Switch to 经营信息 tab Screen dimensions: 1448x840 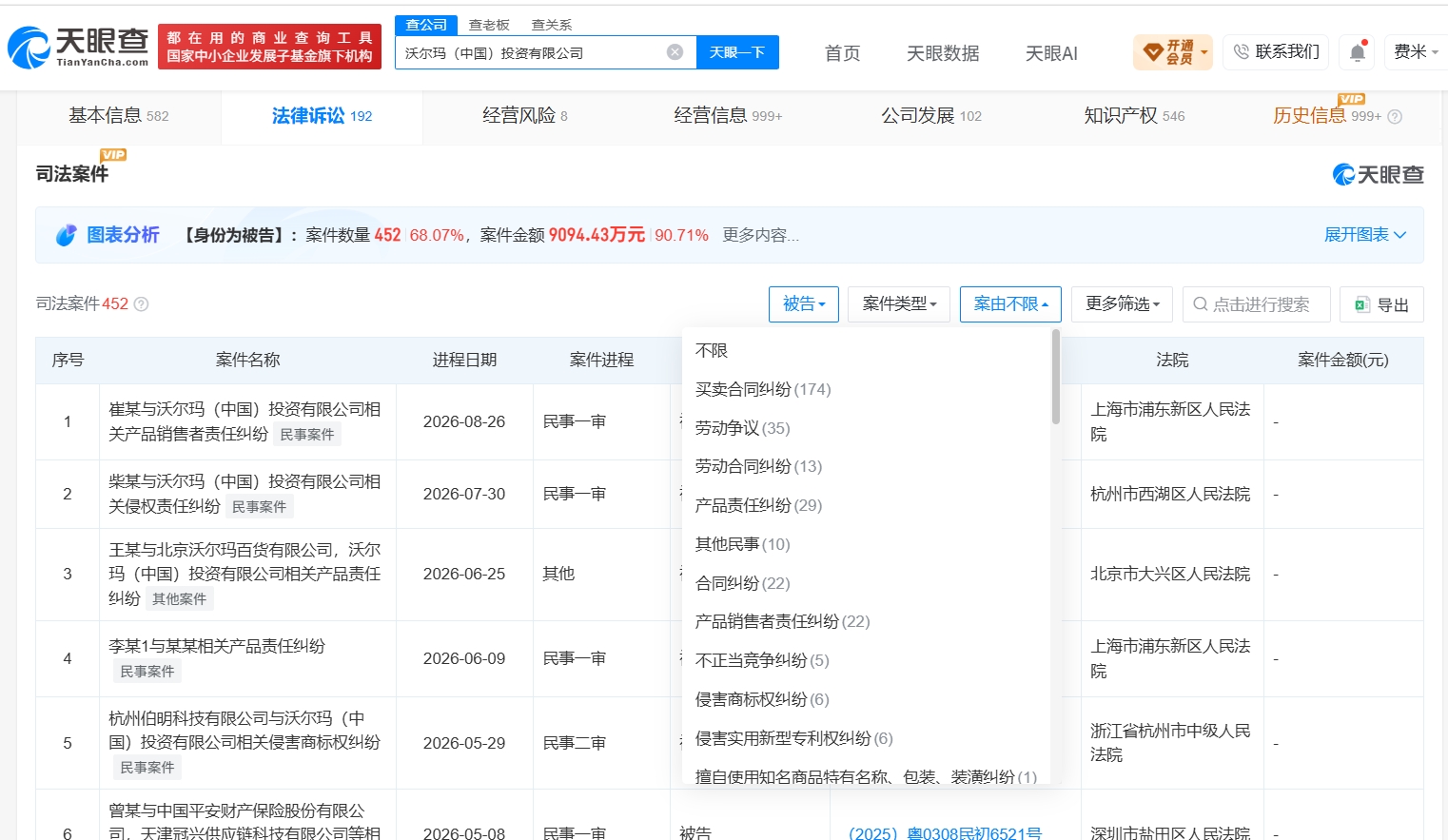pos(728,116)
